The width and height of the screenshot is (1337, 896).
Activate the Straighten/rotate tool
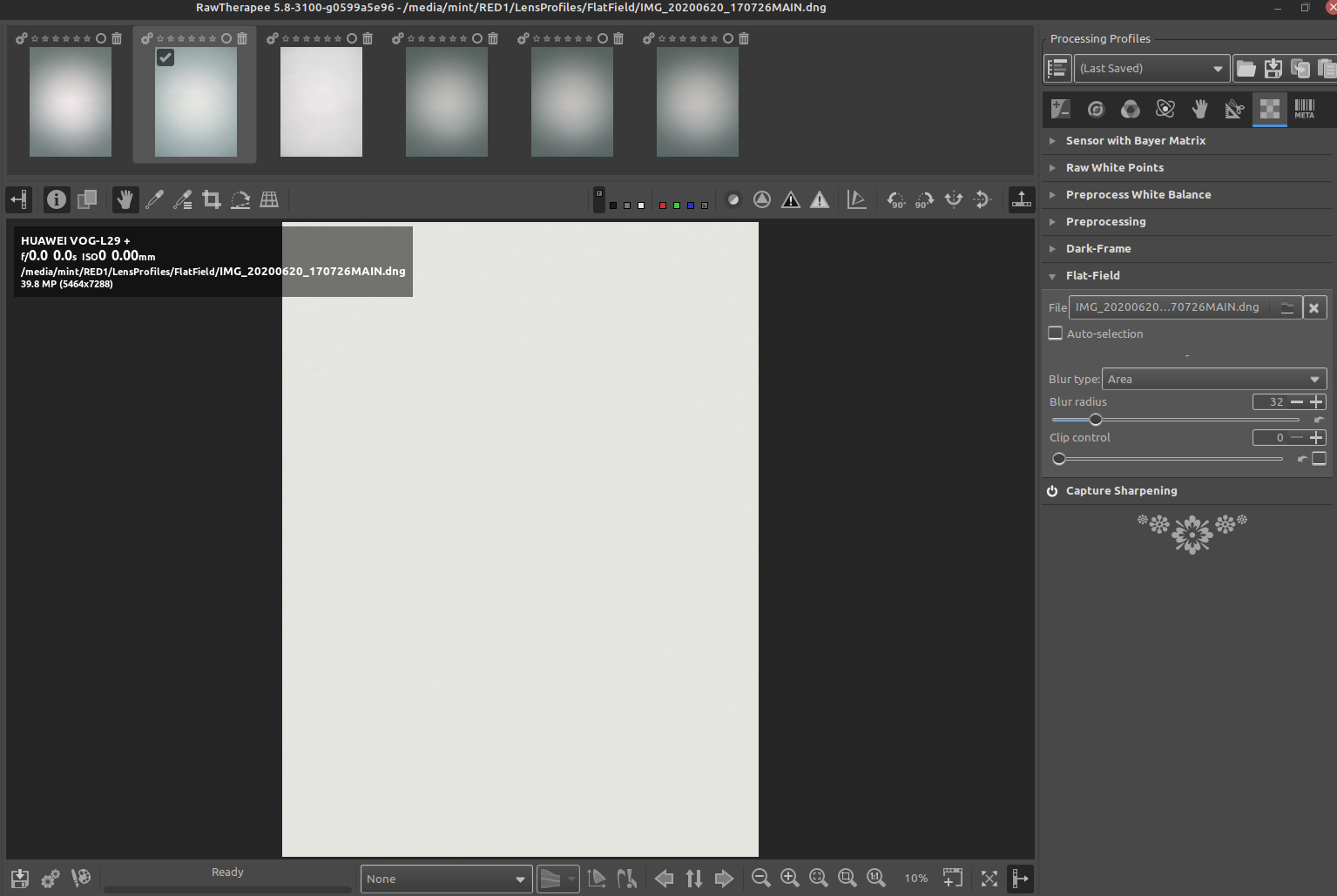click(x=240, y=199)
